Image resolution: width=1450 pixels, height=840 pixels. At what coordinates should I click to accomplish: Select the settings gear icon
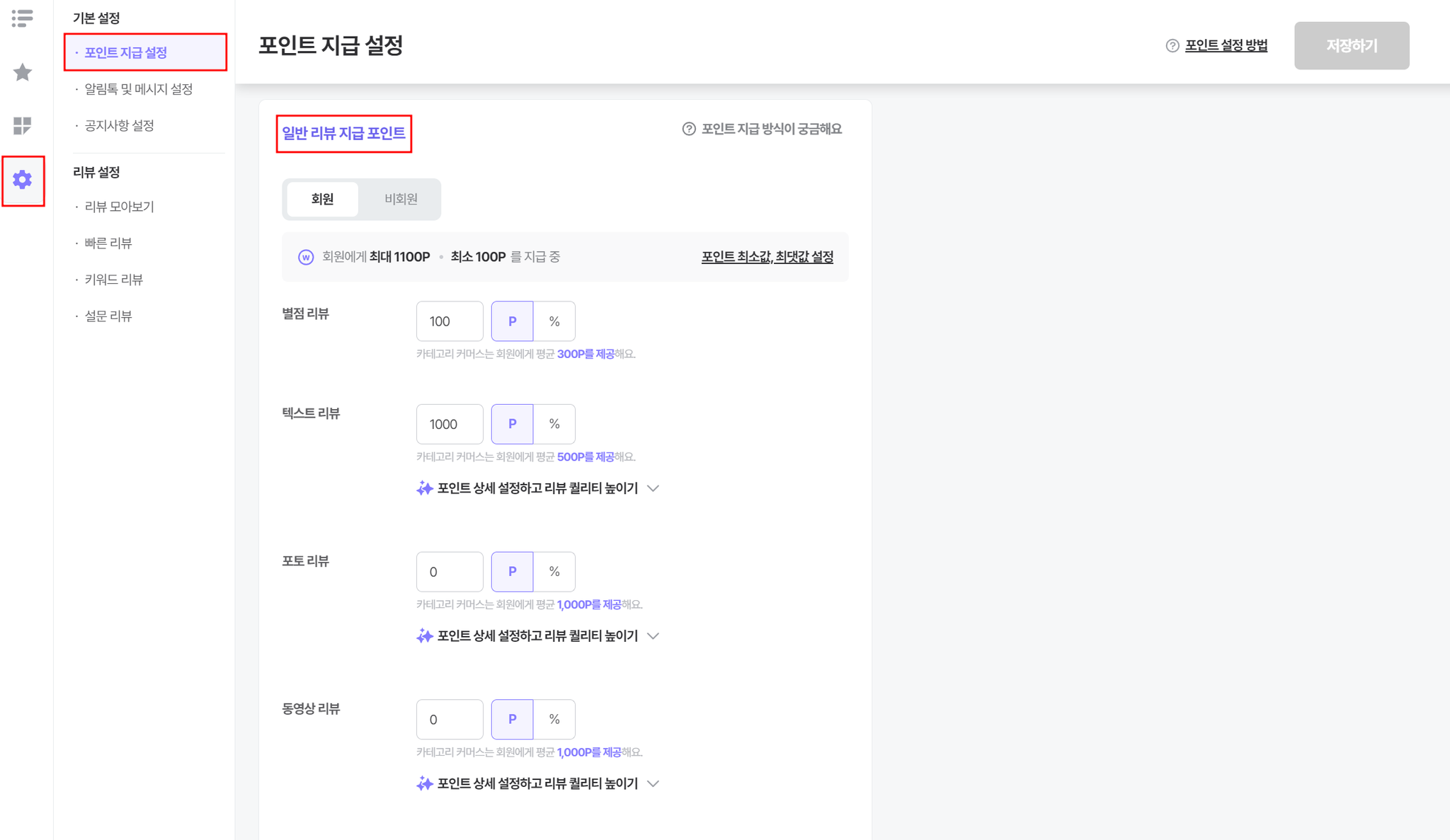(x=23, y=180)
